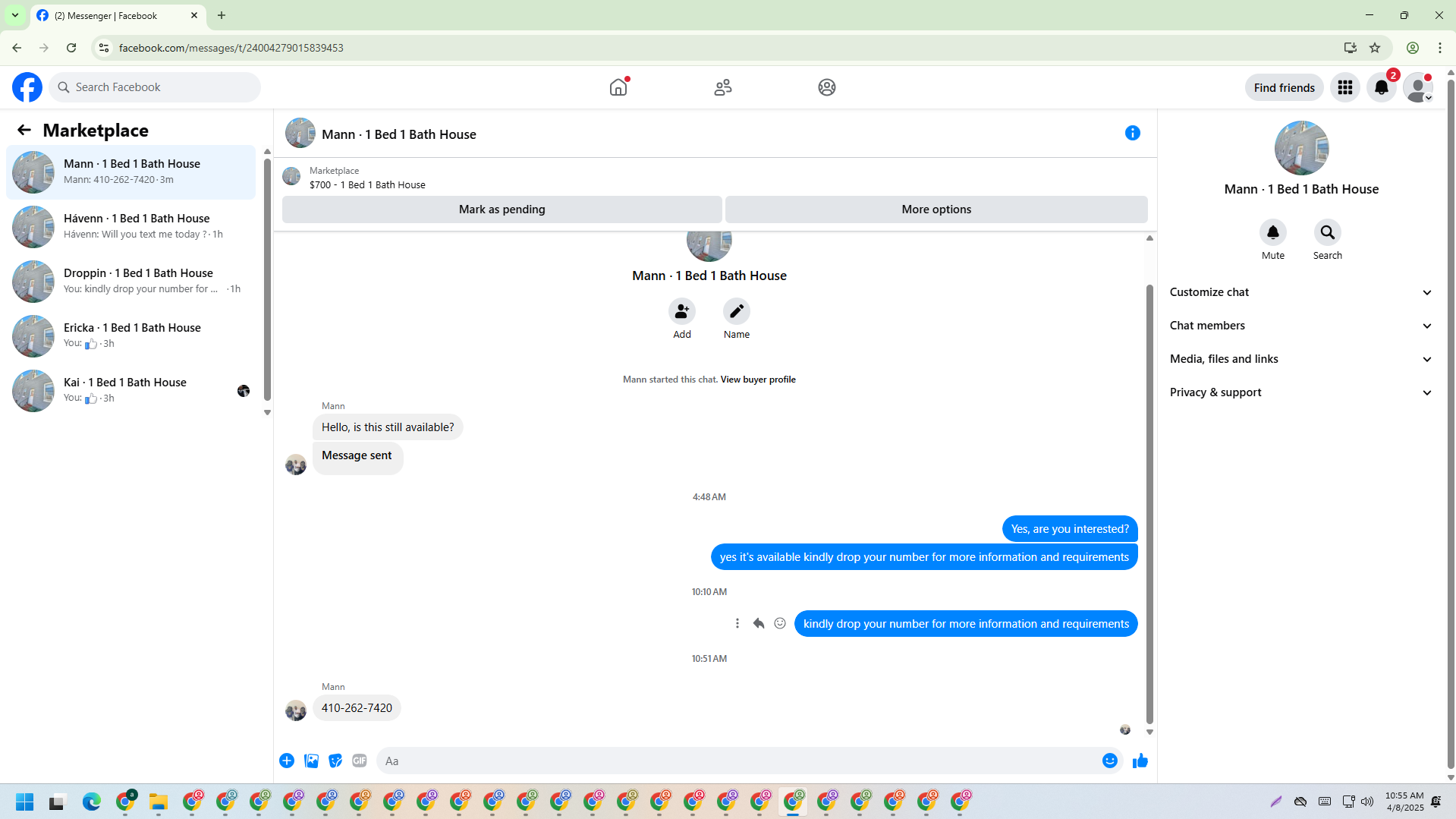The image size is (1456, 819).
Task: Open the Chrome tab search dropdown
Action: coord(15,15)
